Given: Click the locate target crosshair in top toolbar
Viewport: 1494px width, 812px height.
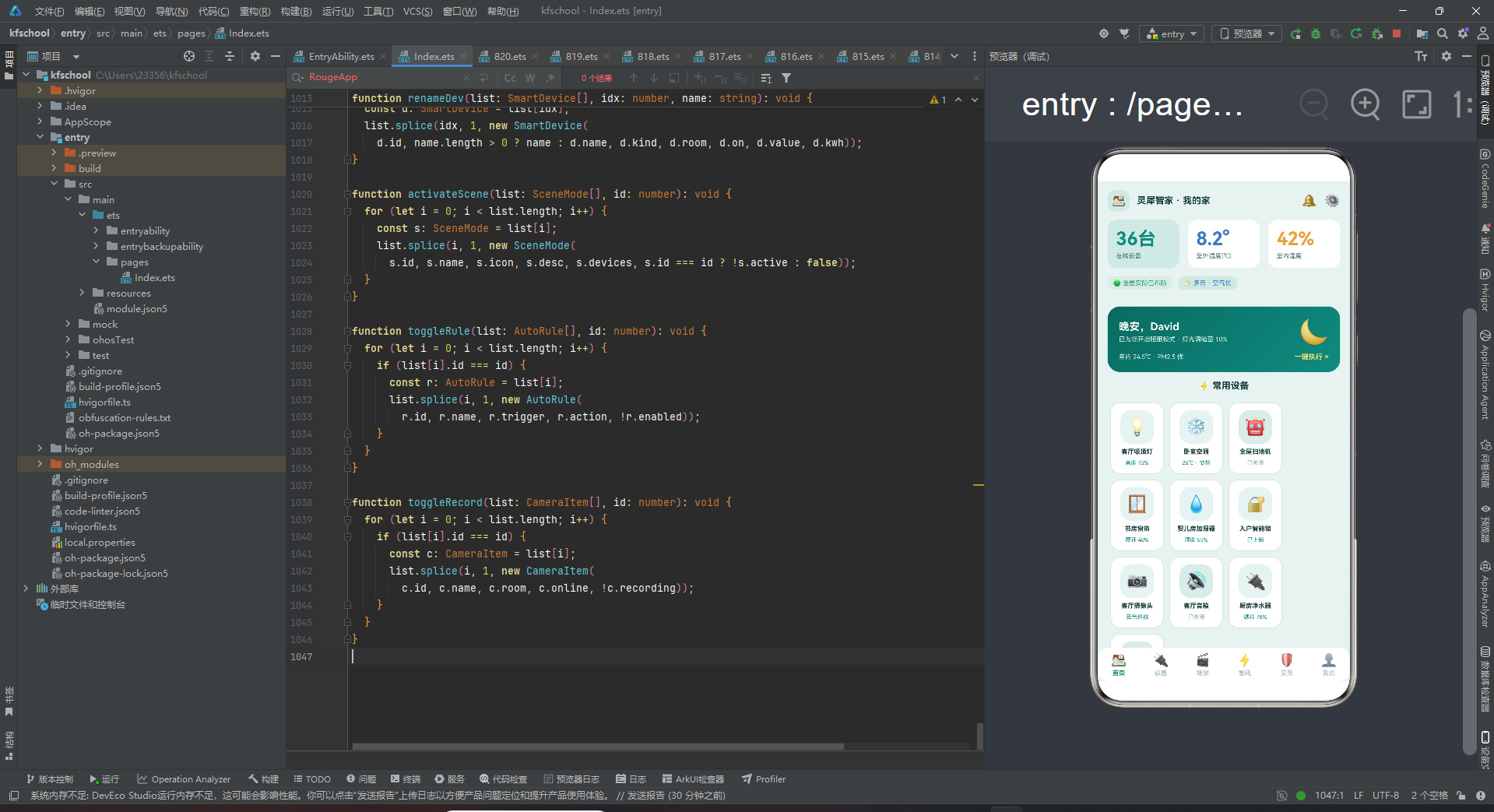Looking at the screenshot, I should pyautogui.click(x=1104, y=33).
